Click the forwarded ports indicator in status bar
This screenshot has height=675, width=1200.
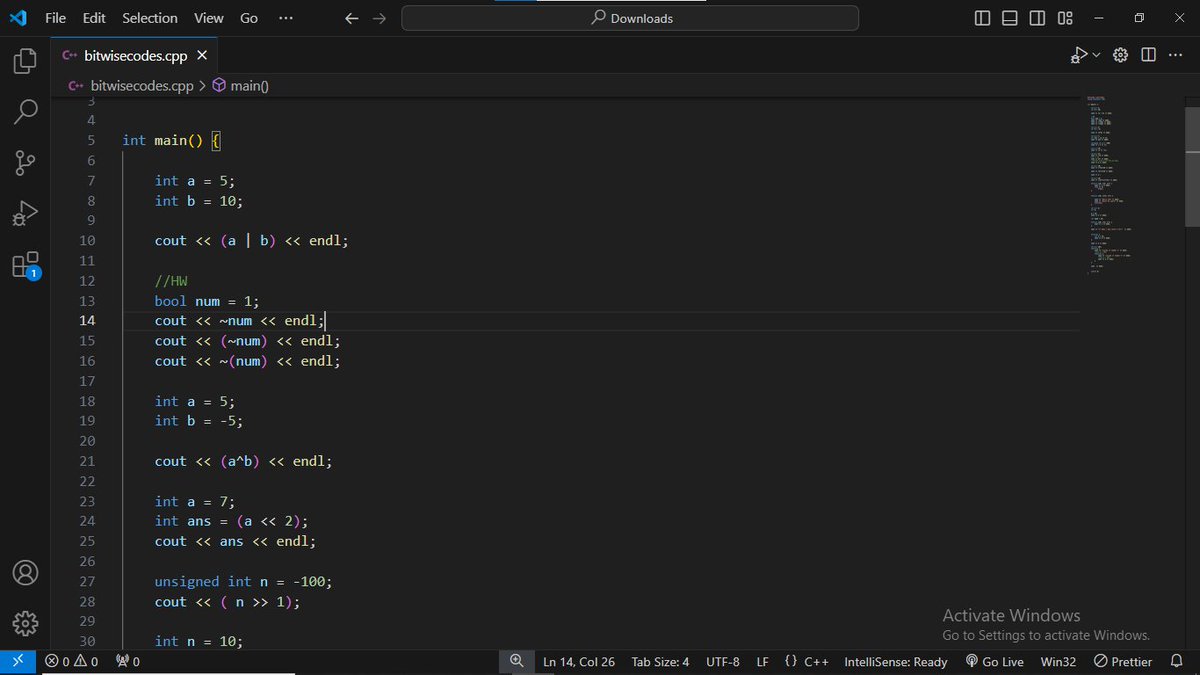(x=128, y=661)
